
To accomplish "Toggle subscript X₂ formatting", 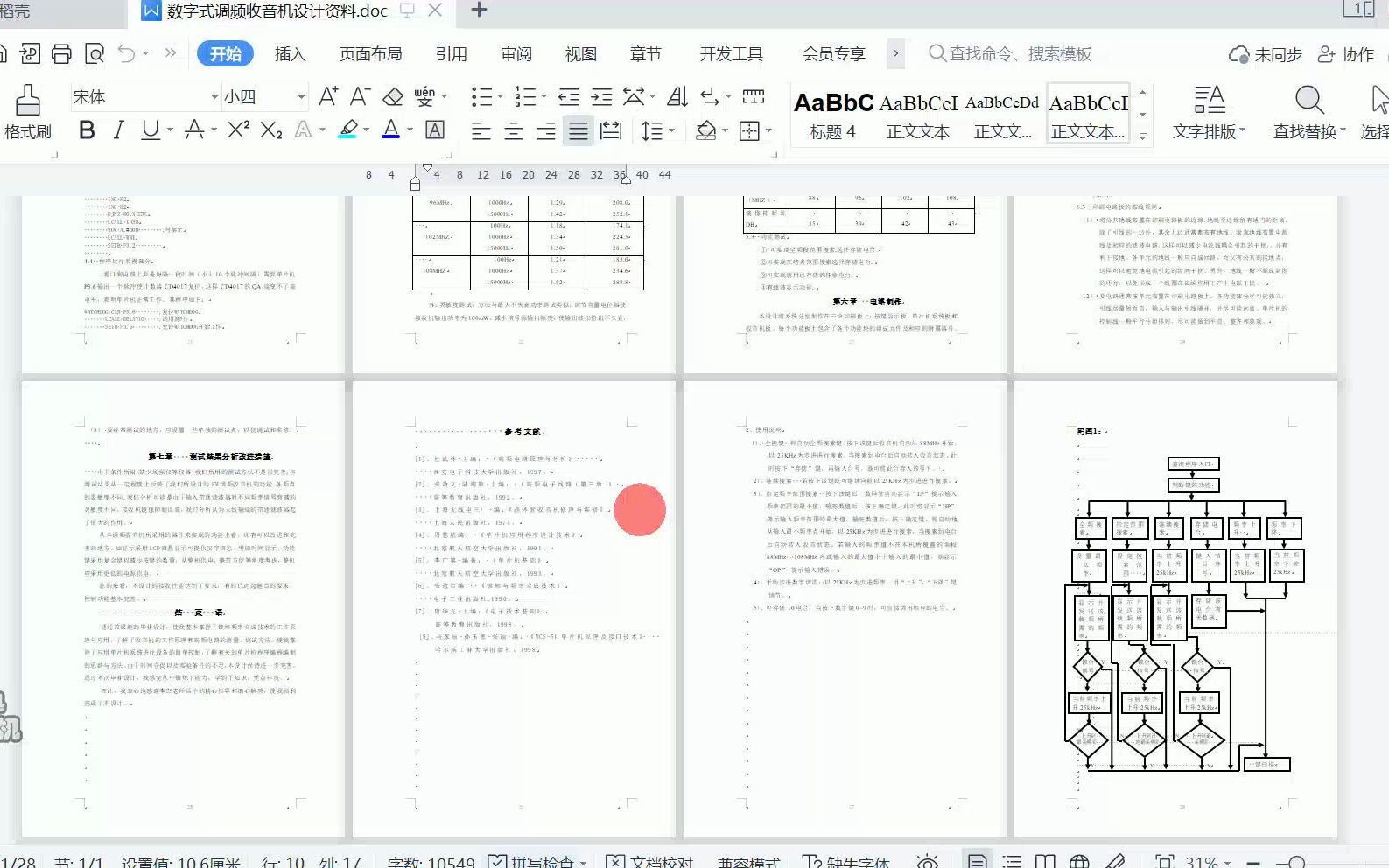I will (271, 130).
